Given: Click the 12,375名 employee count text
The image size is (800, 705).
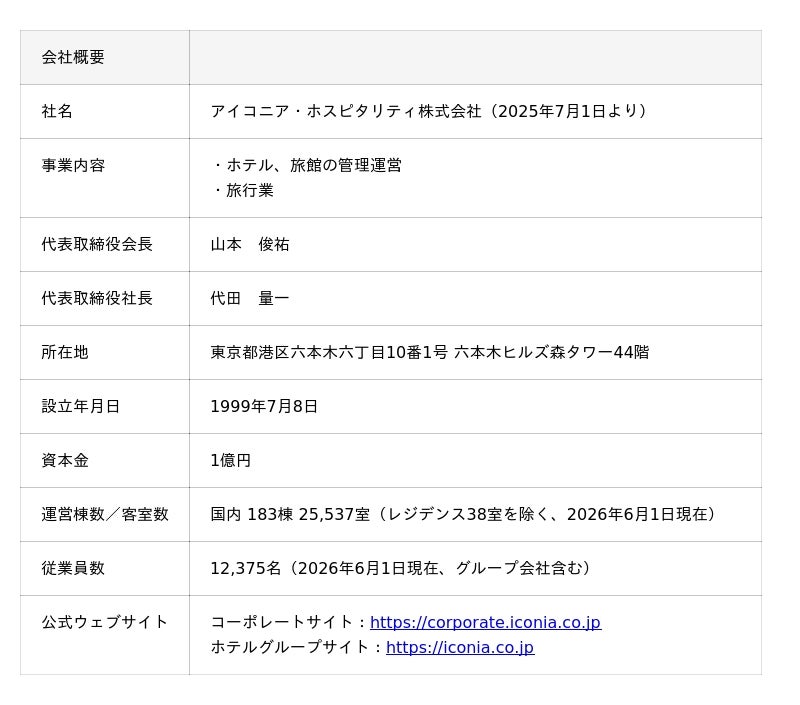Looking at the screenshot, I should (x=245, y=568).
